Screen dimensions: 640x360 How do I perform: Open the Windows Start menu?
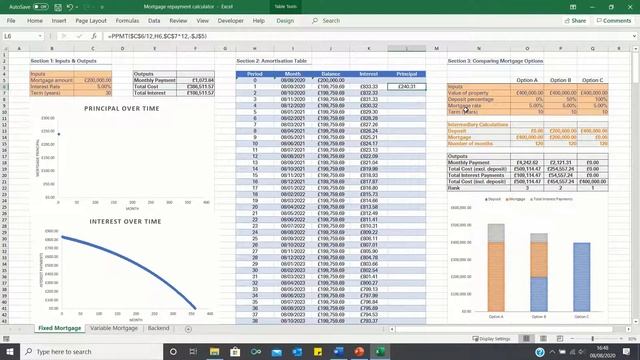(10, 351)
